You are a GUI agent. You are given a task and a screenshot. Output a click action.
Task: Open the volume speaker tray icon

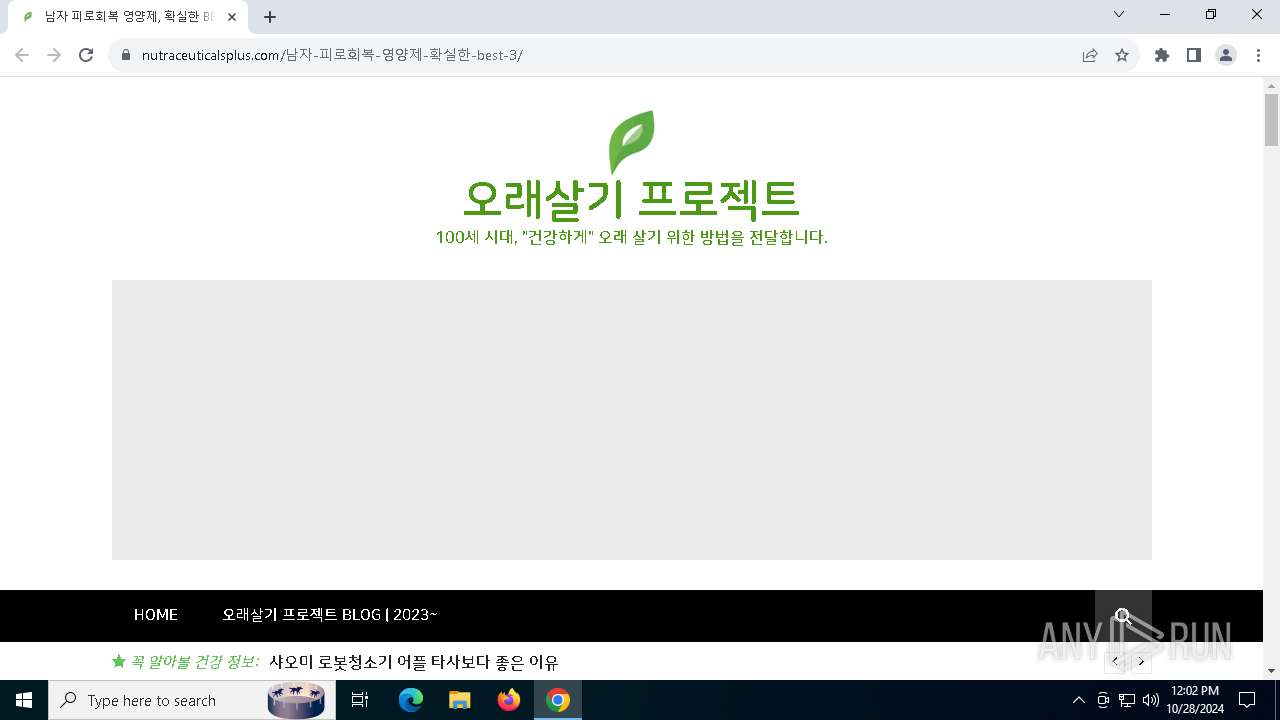tap(1151, 700)
